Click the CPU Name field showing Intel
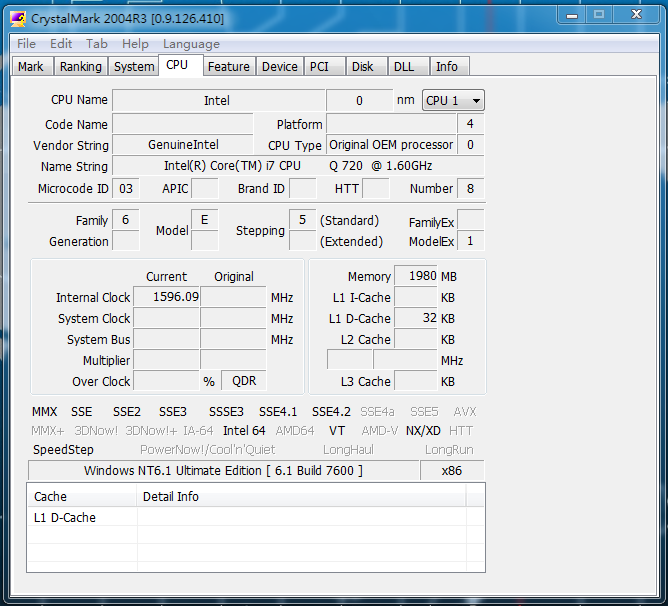 pos(218,101)
